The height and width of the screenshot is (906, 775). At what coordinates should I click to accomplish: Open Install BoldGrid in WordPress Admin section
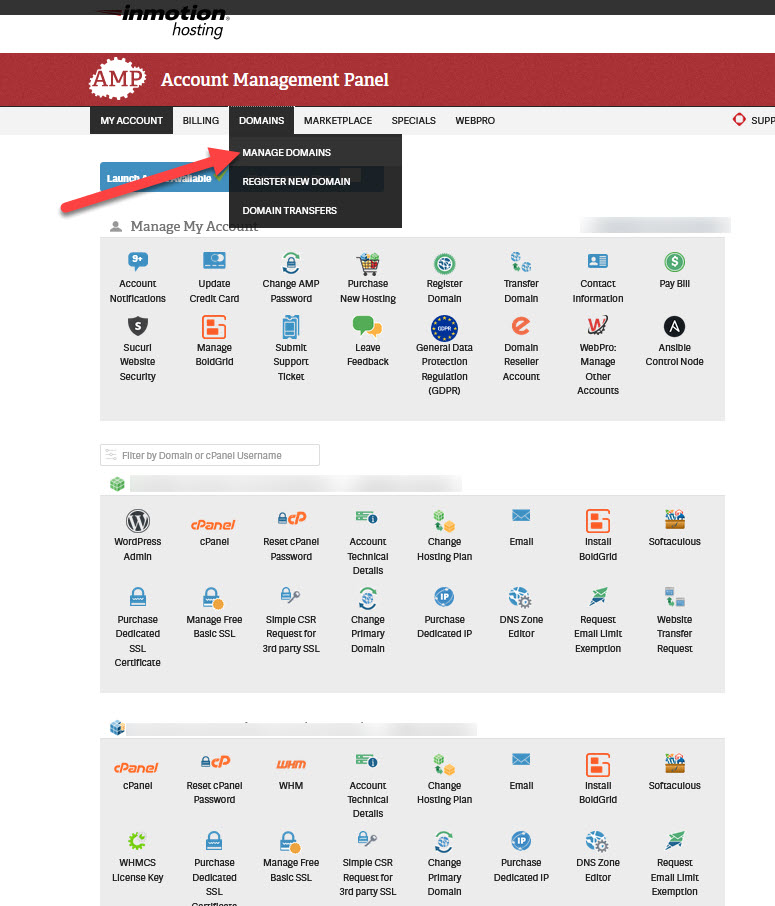click(598, 521)
